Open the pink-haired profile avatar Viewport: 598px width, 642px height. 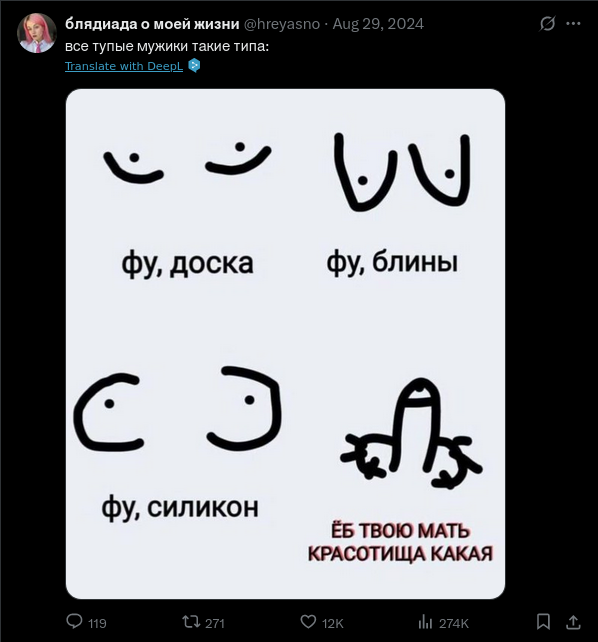coord(36,33)
